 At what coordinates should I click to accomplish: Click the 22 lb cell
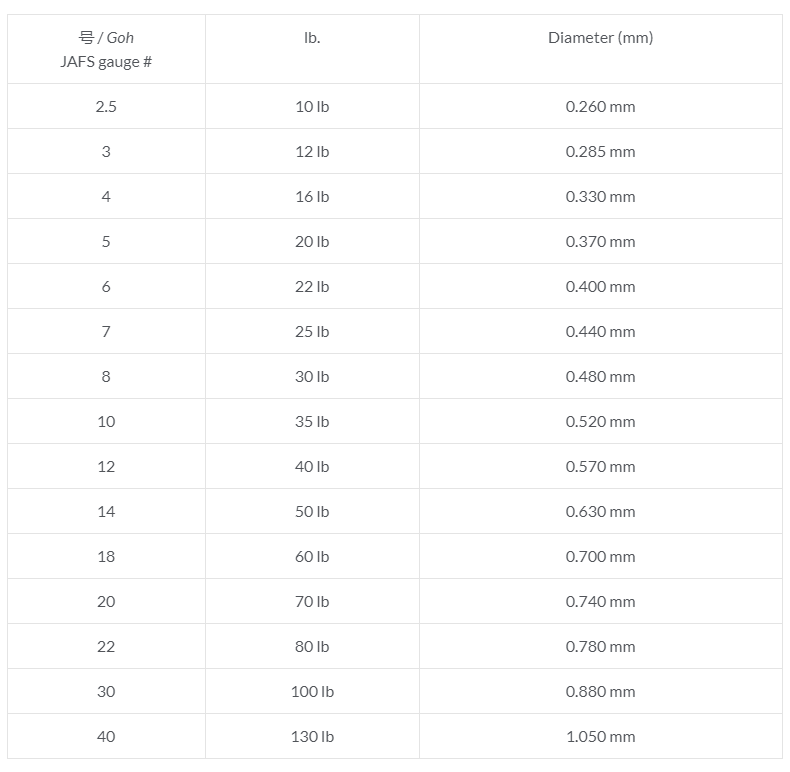point(312,287)
